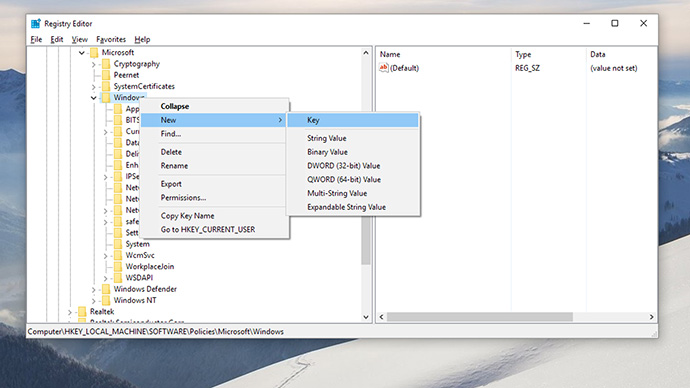The height and width of the screenshot is (388, 690).
Task: Click the tree pane vertical scrollbar thumb
Action: coord(366,241)
